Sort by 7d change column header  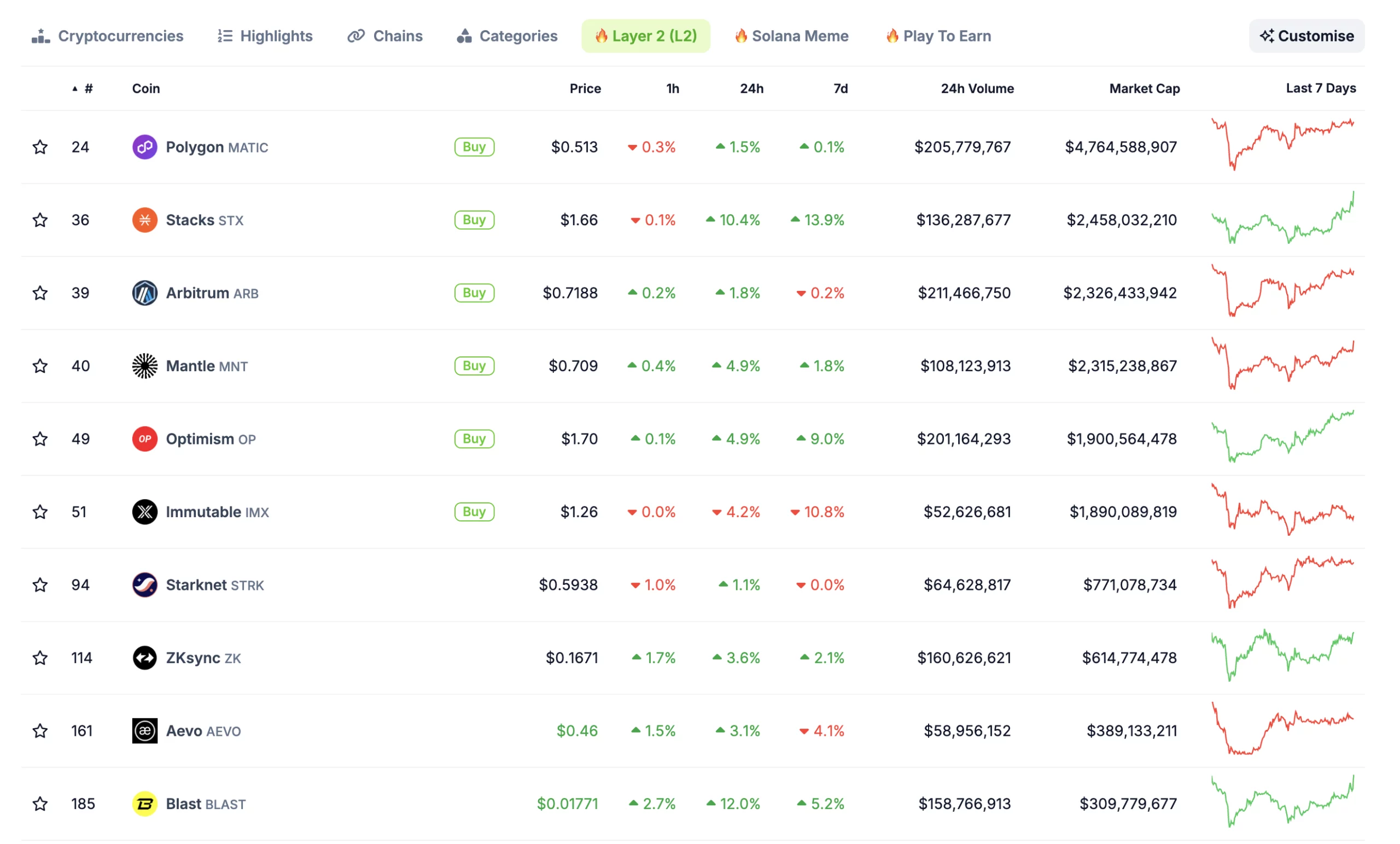(841, 89)
